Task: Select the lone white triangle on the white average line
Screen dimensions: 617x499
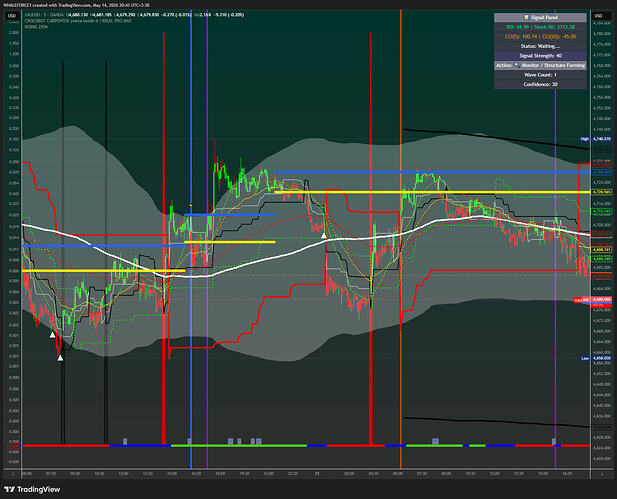Action: click(323, 235)
